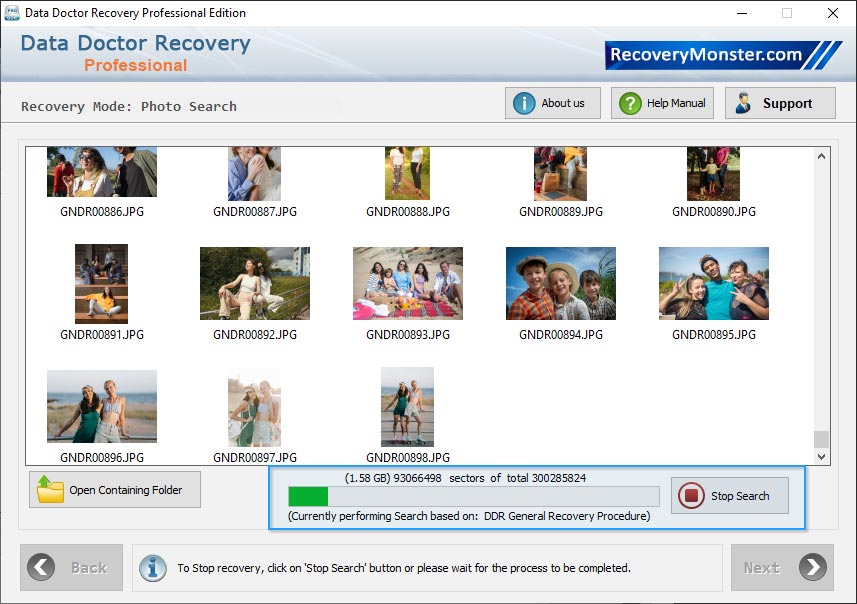Screen dimensions: 857x604
Task: Open the Help Manual
Action: point(661,102)
